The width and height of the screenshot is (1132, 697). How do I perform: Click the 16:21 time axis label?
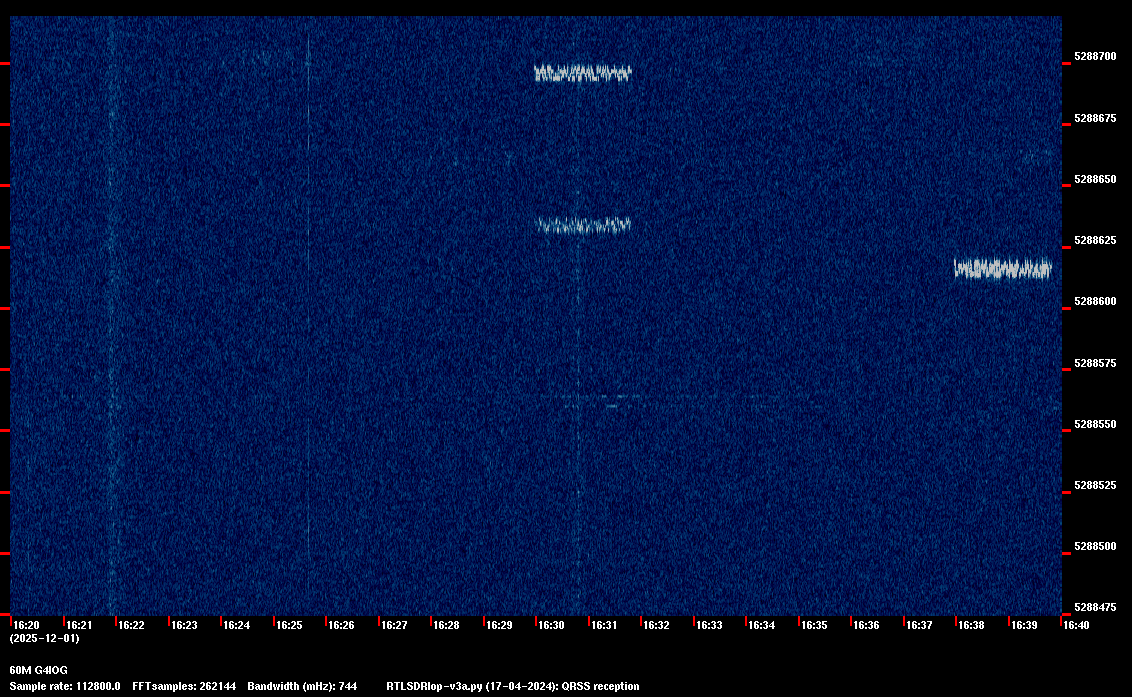pyautogui.click(x=79, y=625)
